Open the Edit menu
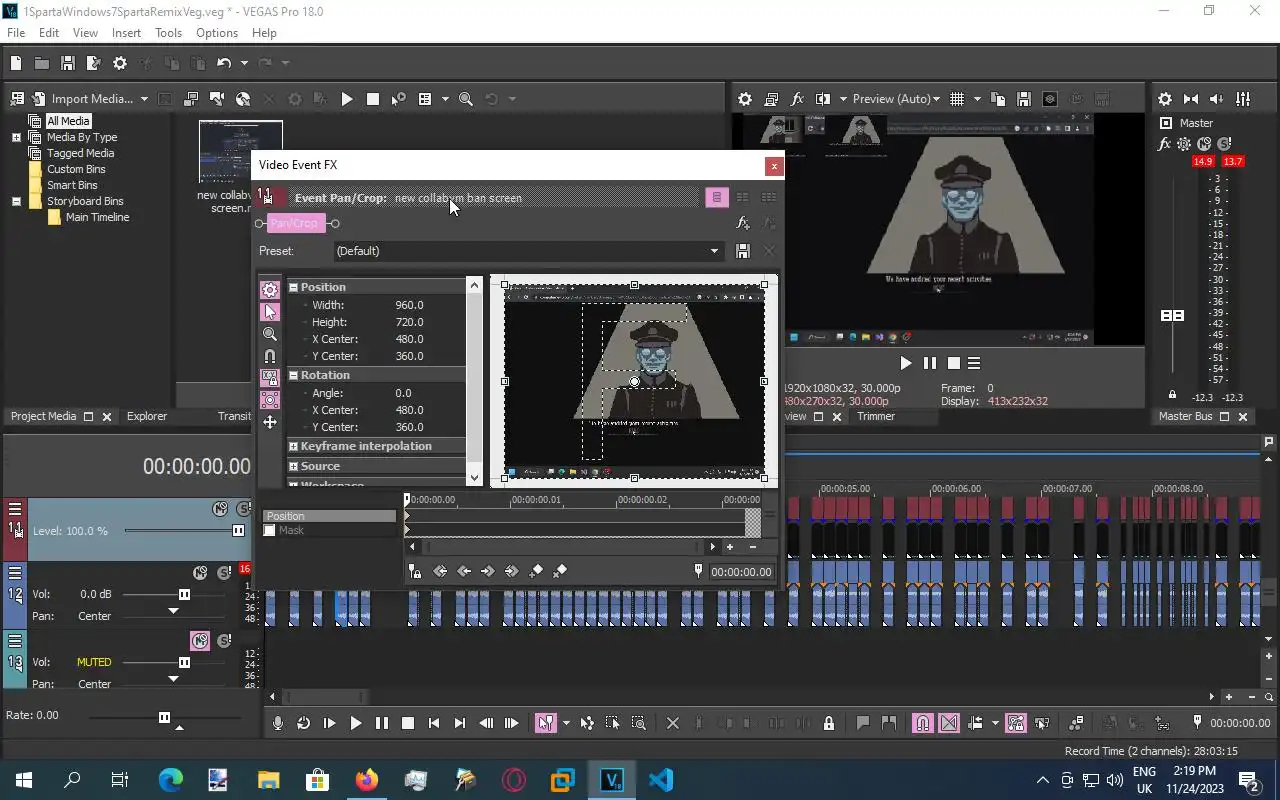Screen dimensions: 1280x800 [49, 33]
